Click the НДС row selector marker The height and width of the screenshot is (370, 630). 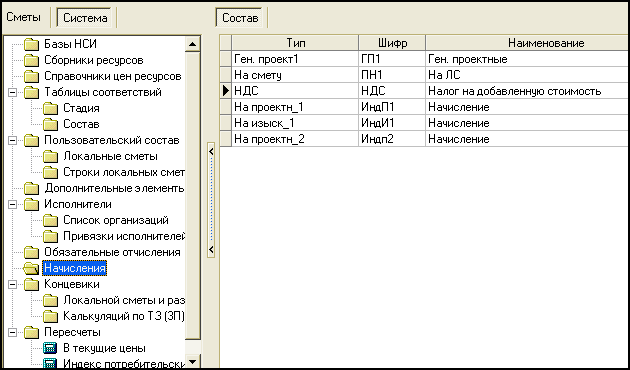[x=226, y=91]
